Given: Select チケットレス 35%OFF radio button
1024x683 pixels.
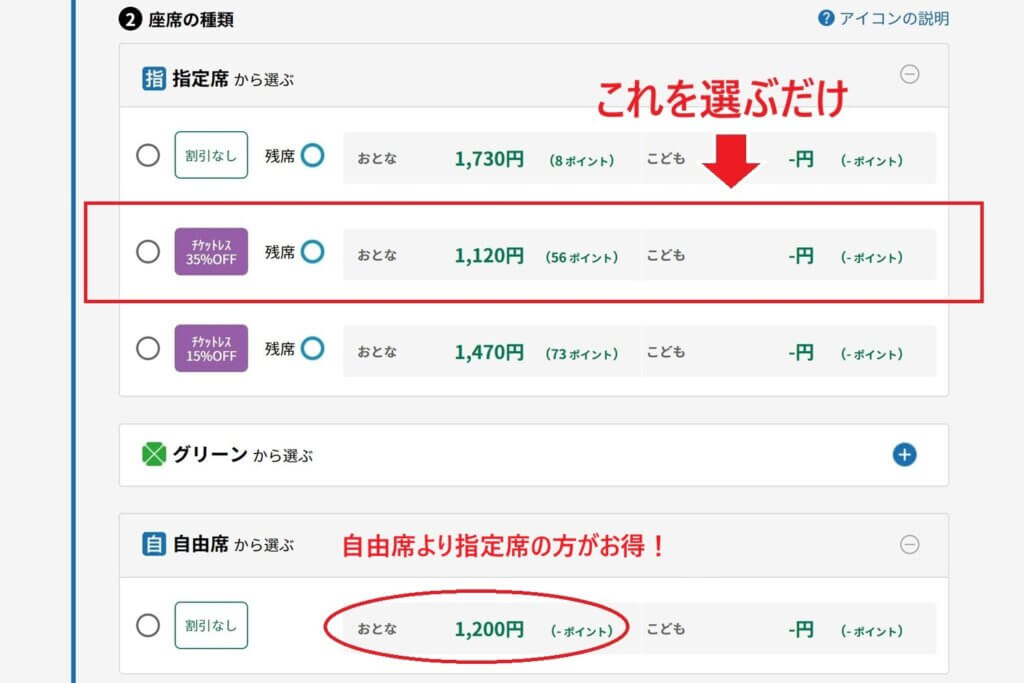Looking at the screenshot, I should [148, 252].
